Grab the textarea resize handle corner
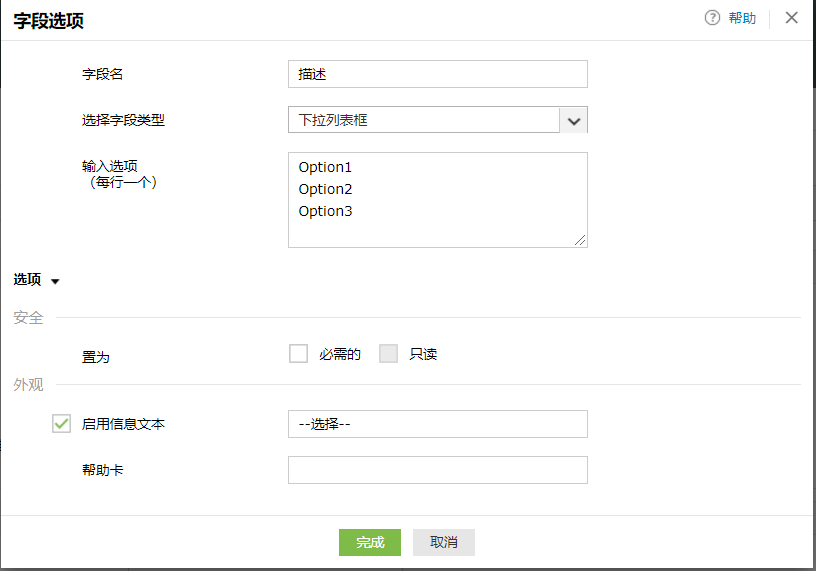 580,240
